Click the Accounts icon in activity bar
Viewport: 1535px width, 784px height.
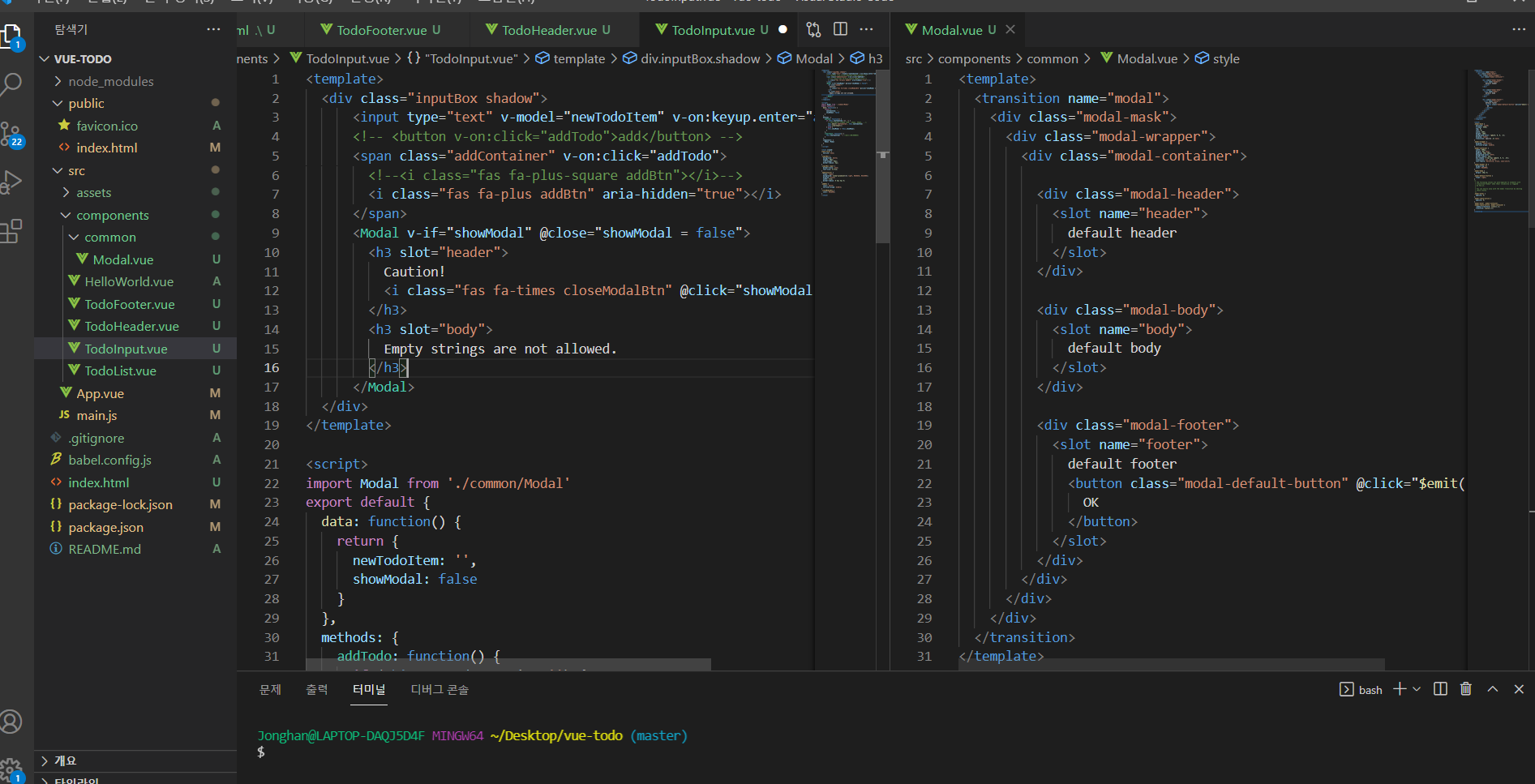[11, 721]
